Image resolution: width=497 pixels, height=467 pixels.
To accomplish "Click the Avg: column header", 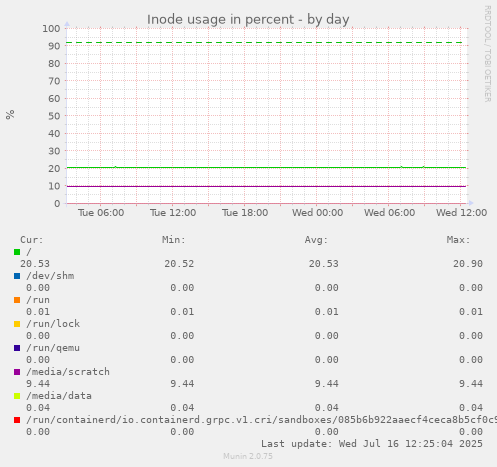I will (x=316, y=240).
